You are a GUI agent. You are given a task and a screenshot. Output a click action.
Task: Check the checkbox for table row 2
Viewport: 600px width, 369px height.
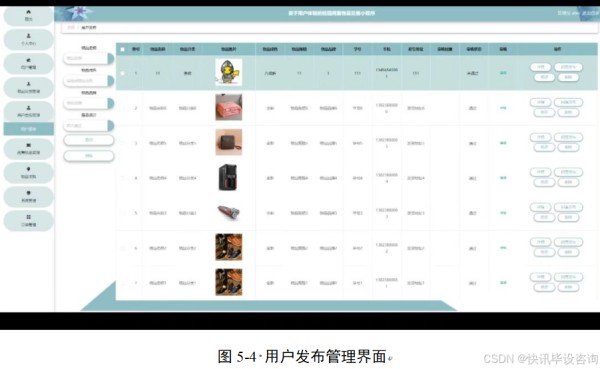click(x=122, y=108)
